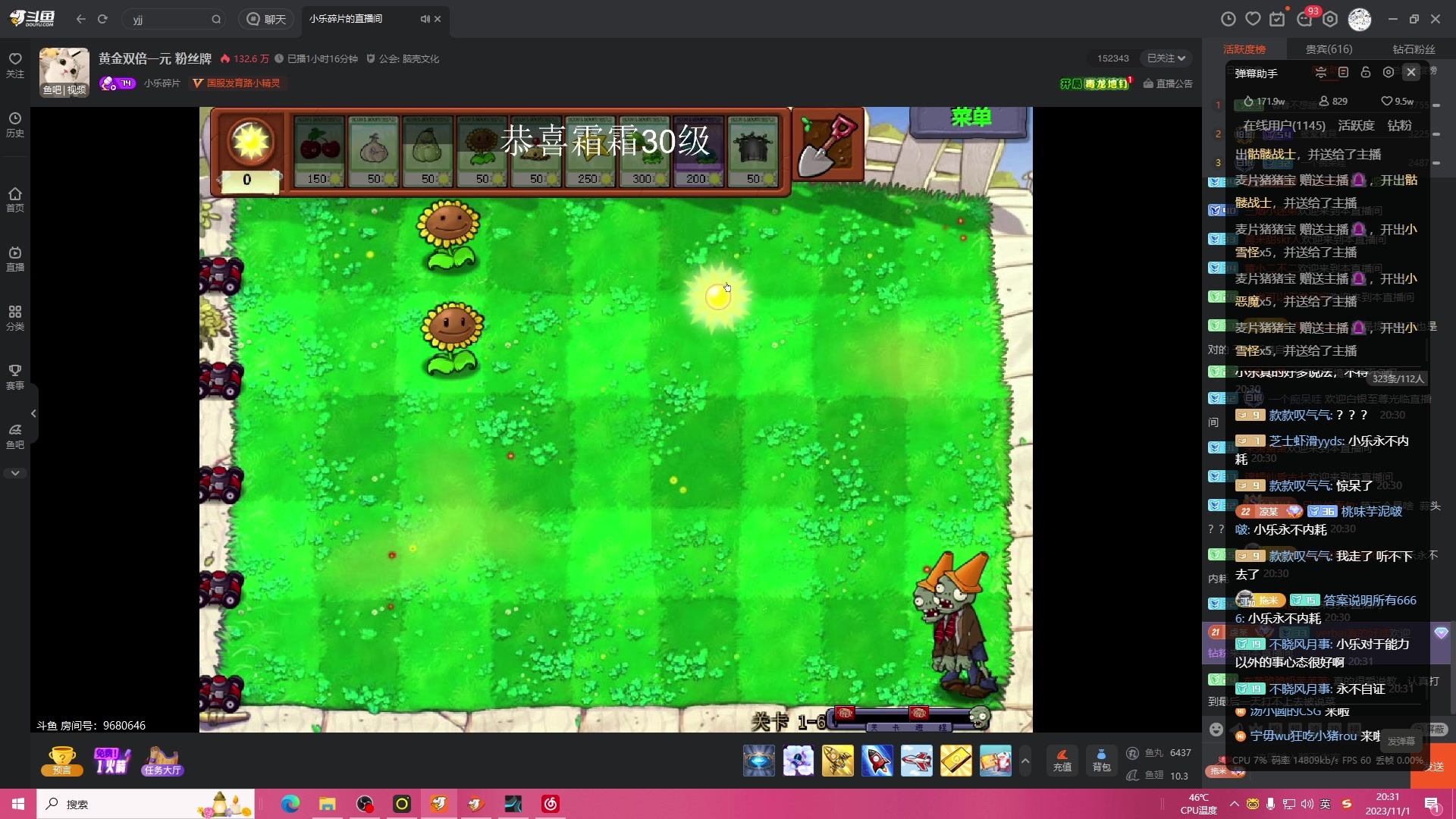Open the 已关注 followed dropdown

[1166, 58]
